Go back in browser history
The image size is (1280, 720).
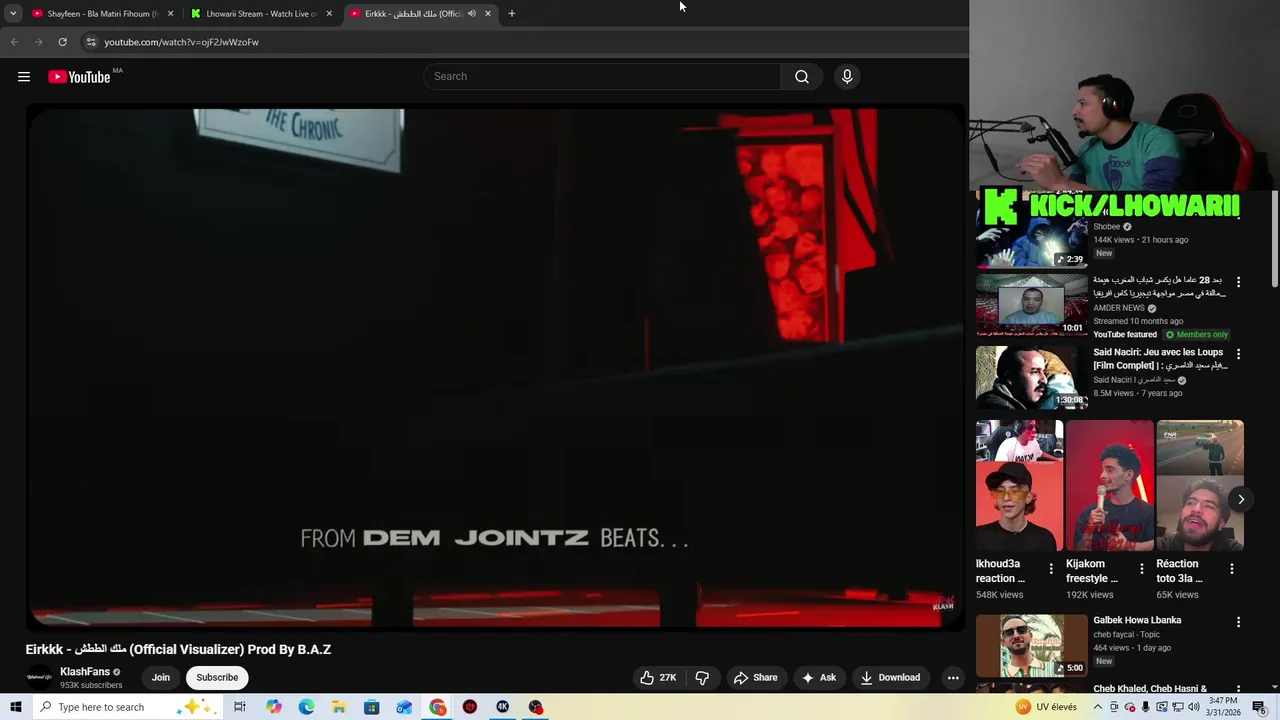[14, 42]
